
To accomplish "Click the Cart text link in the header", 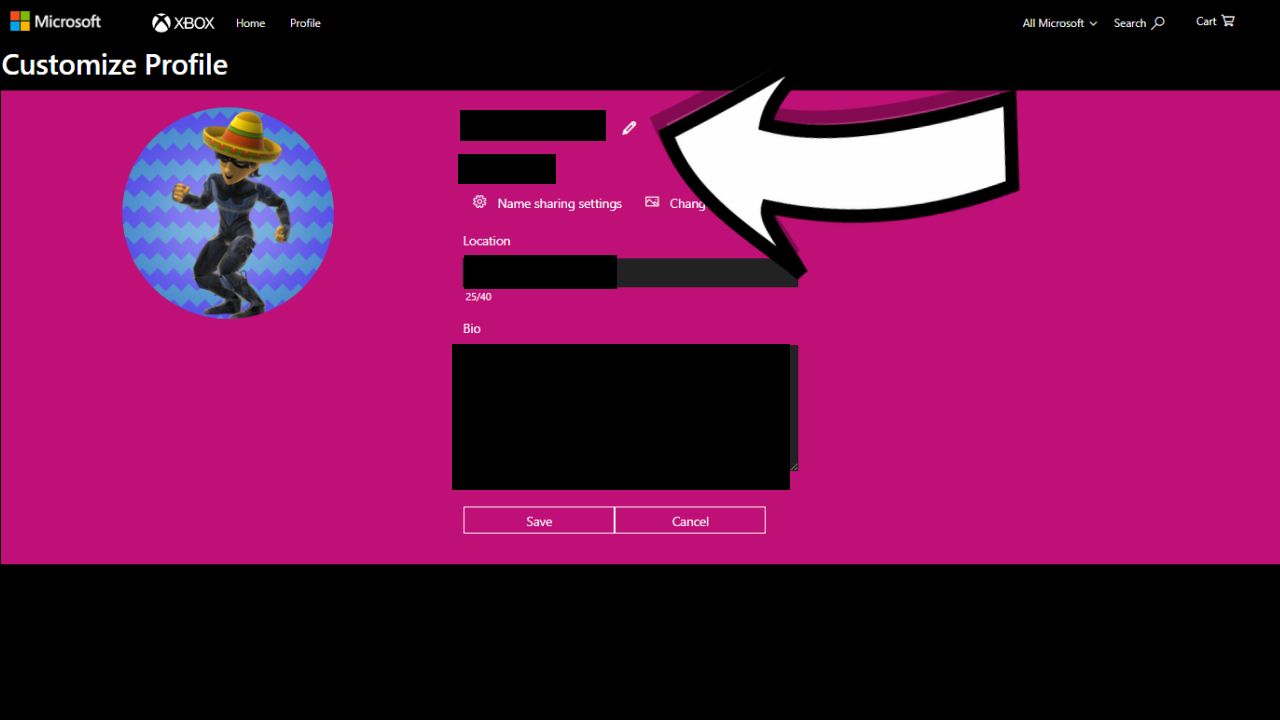I will [1206, 21].
